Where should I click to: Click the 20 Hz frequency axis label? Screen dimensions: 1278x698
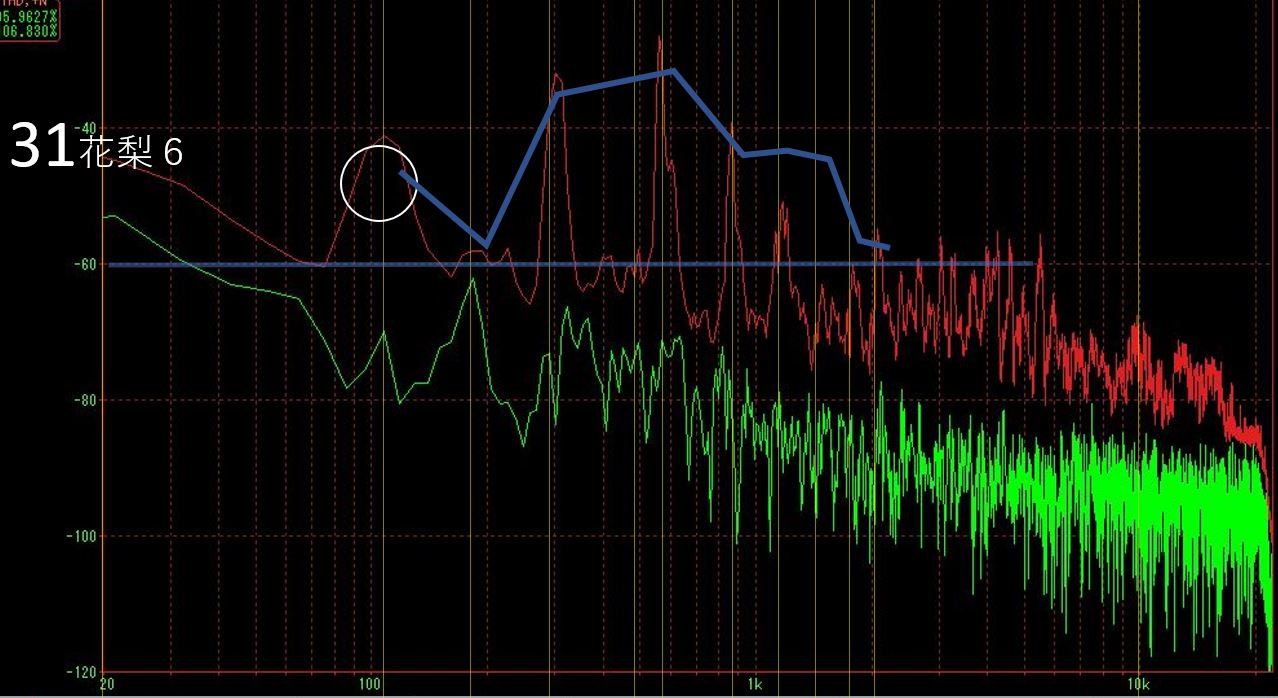point(106,686)
